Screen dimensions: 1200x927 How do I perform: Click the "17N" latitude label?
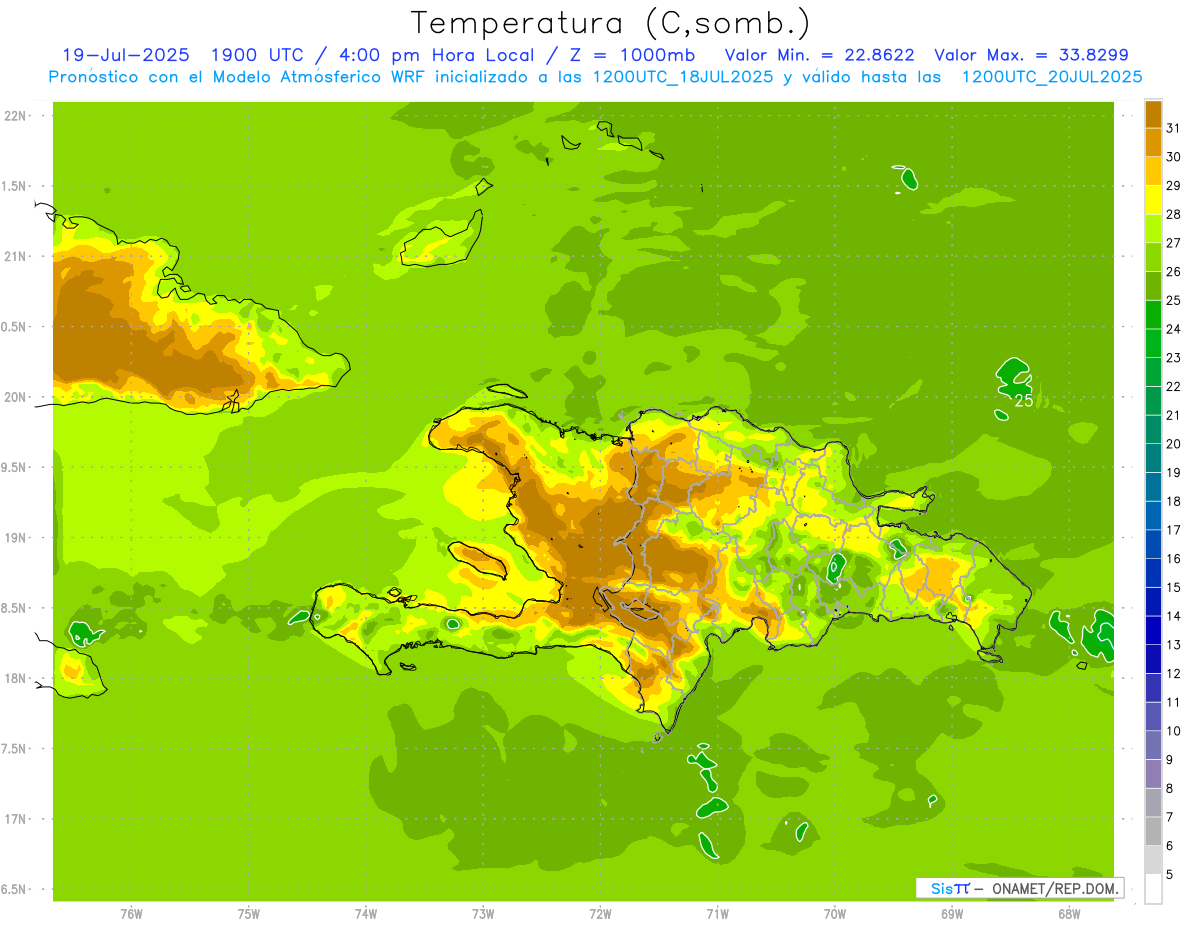click(15, 819)
